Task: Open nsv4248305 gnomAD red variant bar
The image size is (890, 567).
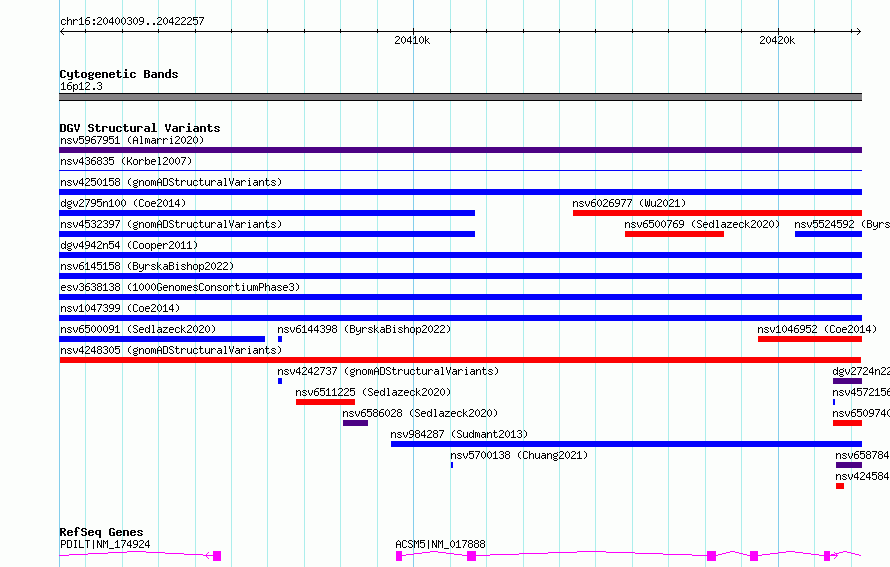Action: (x=460, y=360)
